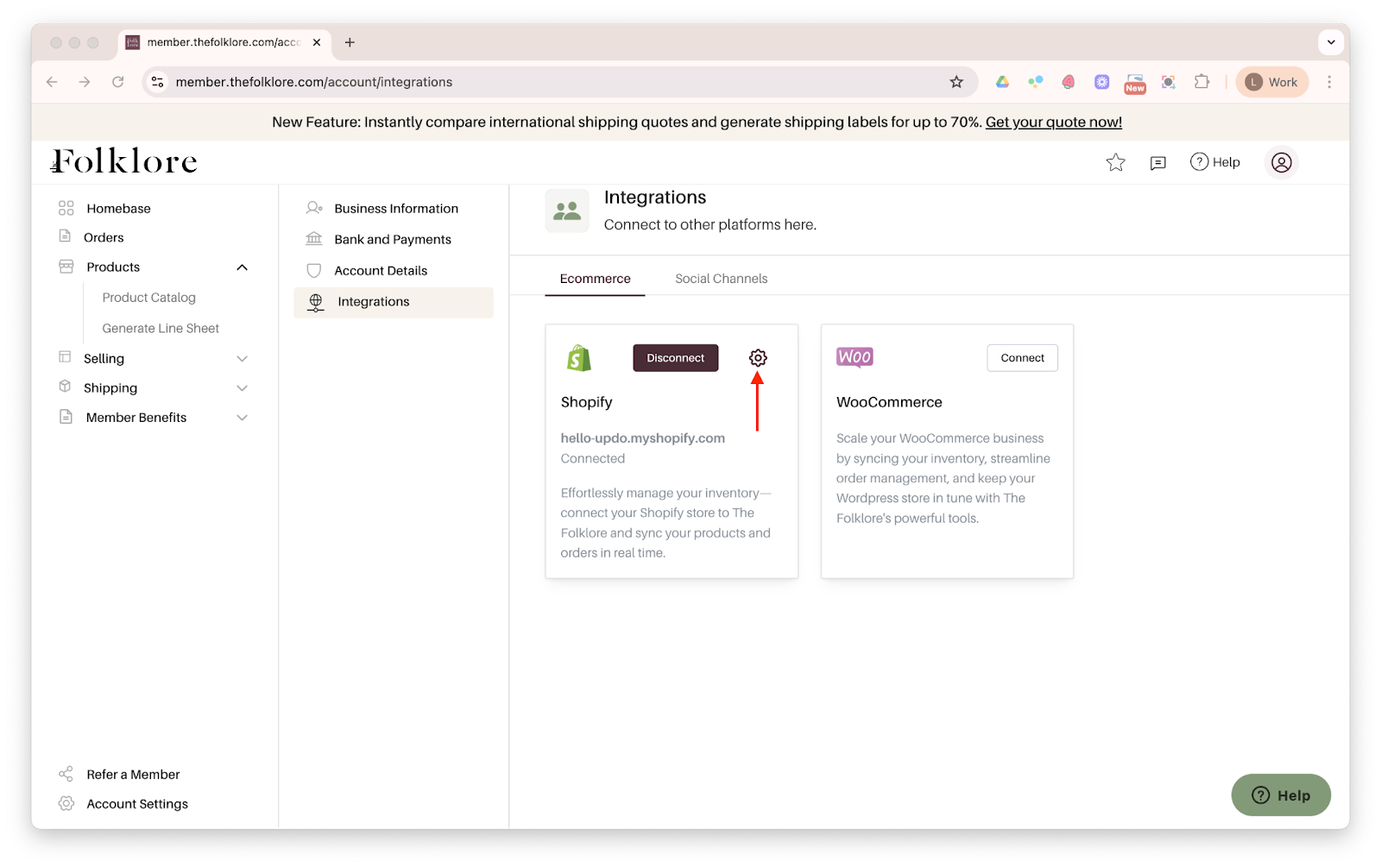
Task: Click the WooCommerce logo icon
Action: click(x=854, y=357)
